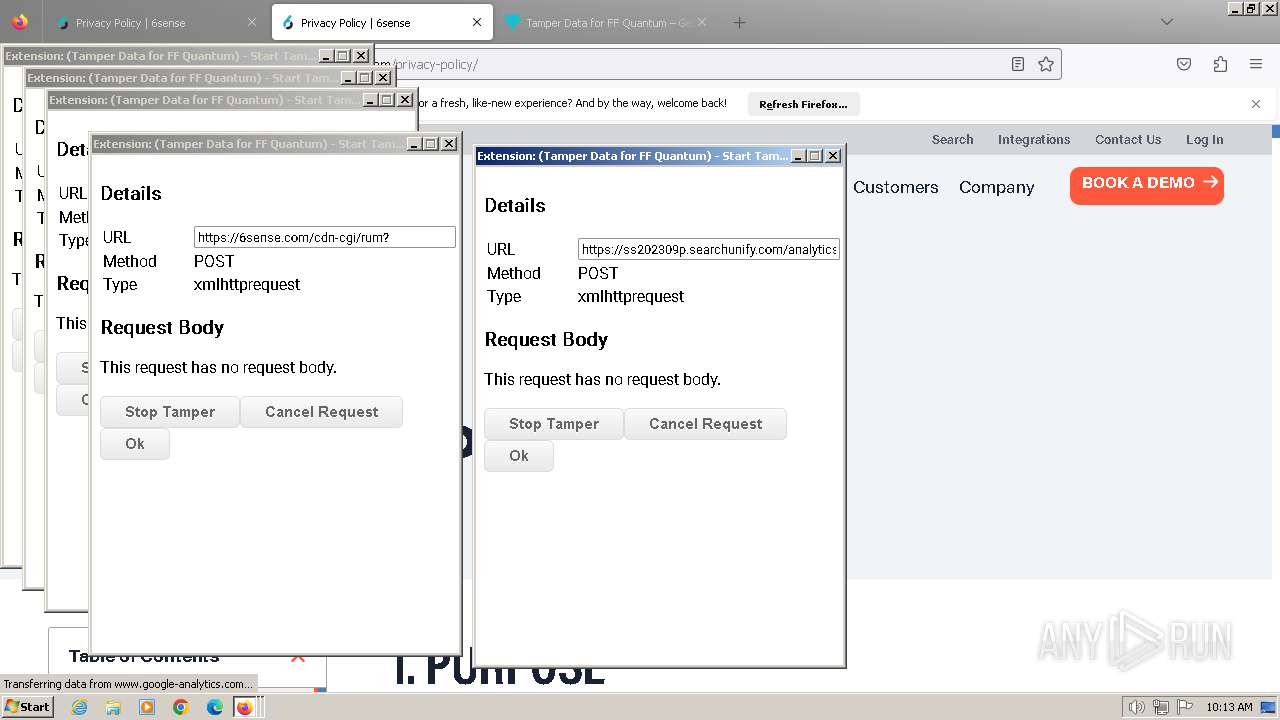Open the Customers navigation menu

[x=895, y=187]
